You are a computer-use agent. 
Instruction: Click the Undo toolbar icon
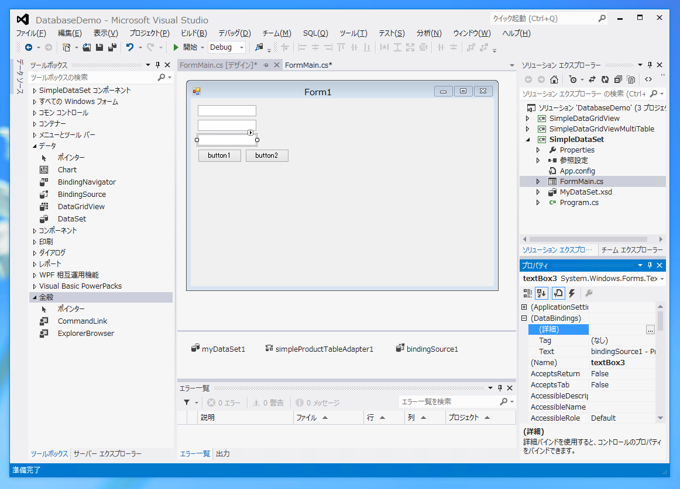pos(130,47)
